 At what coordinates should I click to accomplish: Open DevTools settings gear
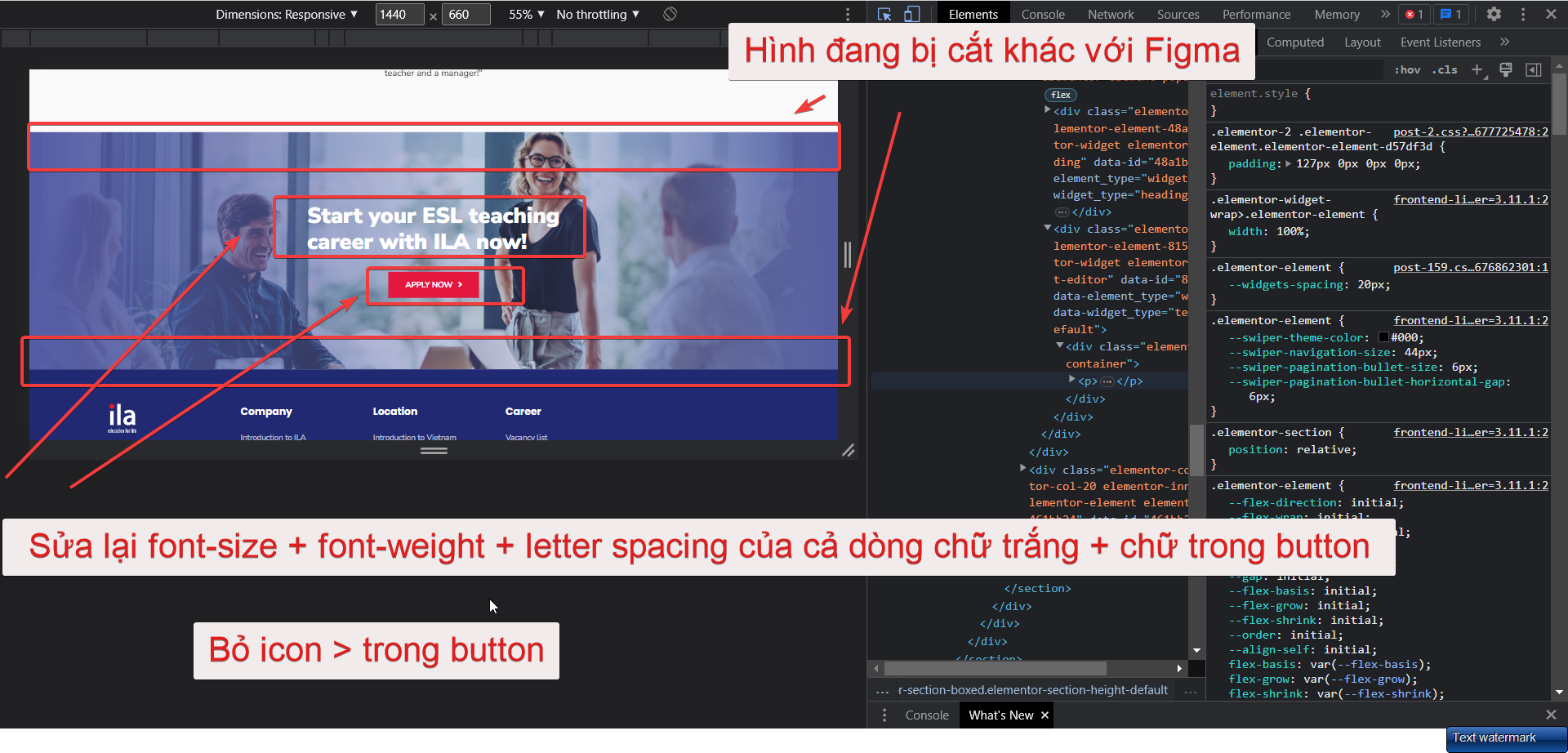click(1494, 14)
